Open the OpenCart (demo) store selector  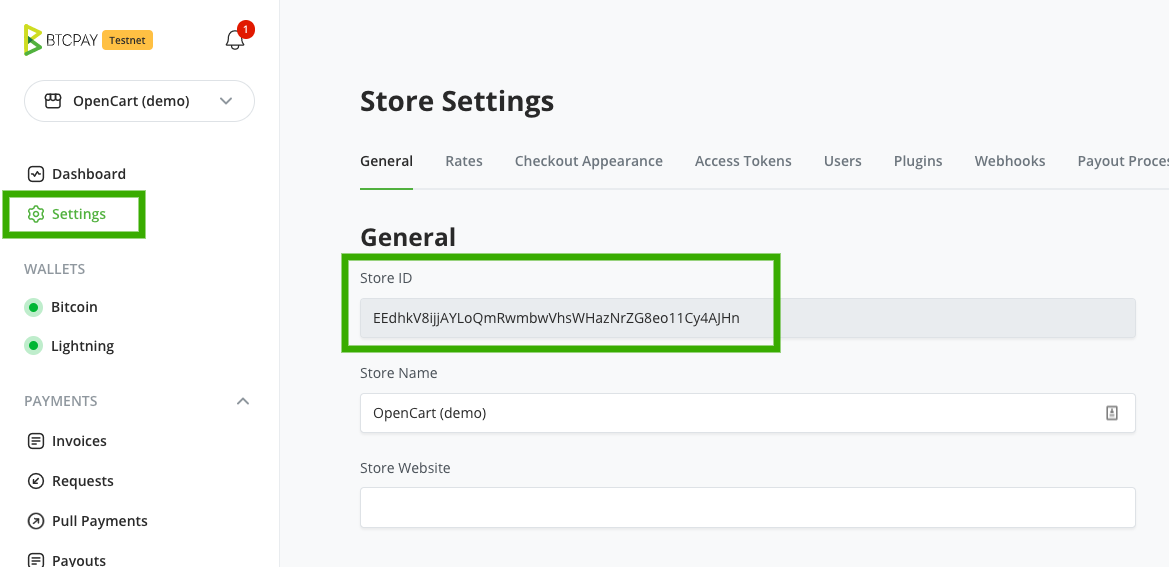pos(139,101)
